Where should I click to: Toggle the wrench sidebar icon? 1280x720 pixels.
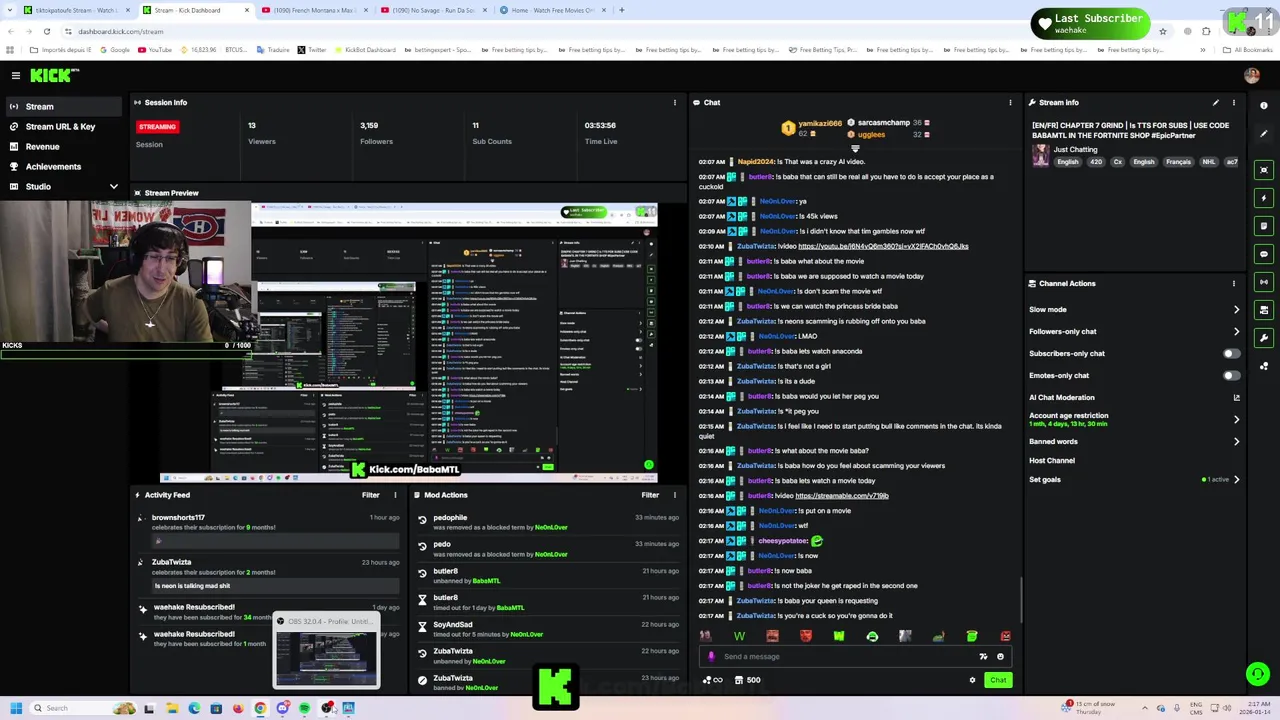coord(1264,338)
